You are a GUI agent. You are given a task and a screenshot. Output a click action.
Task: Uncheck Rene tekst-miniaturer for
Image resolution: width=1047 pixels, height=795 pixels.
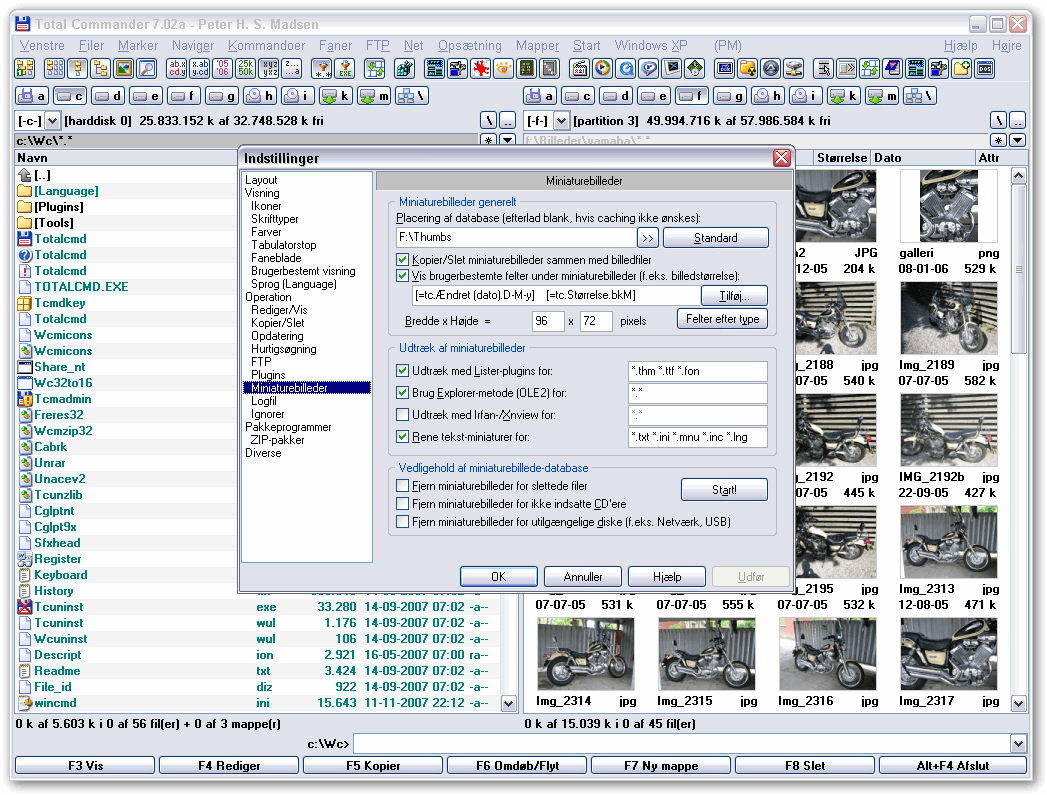click(x=403, y=437)
